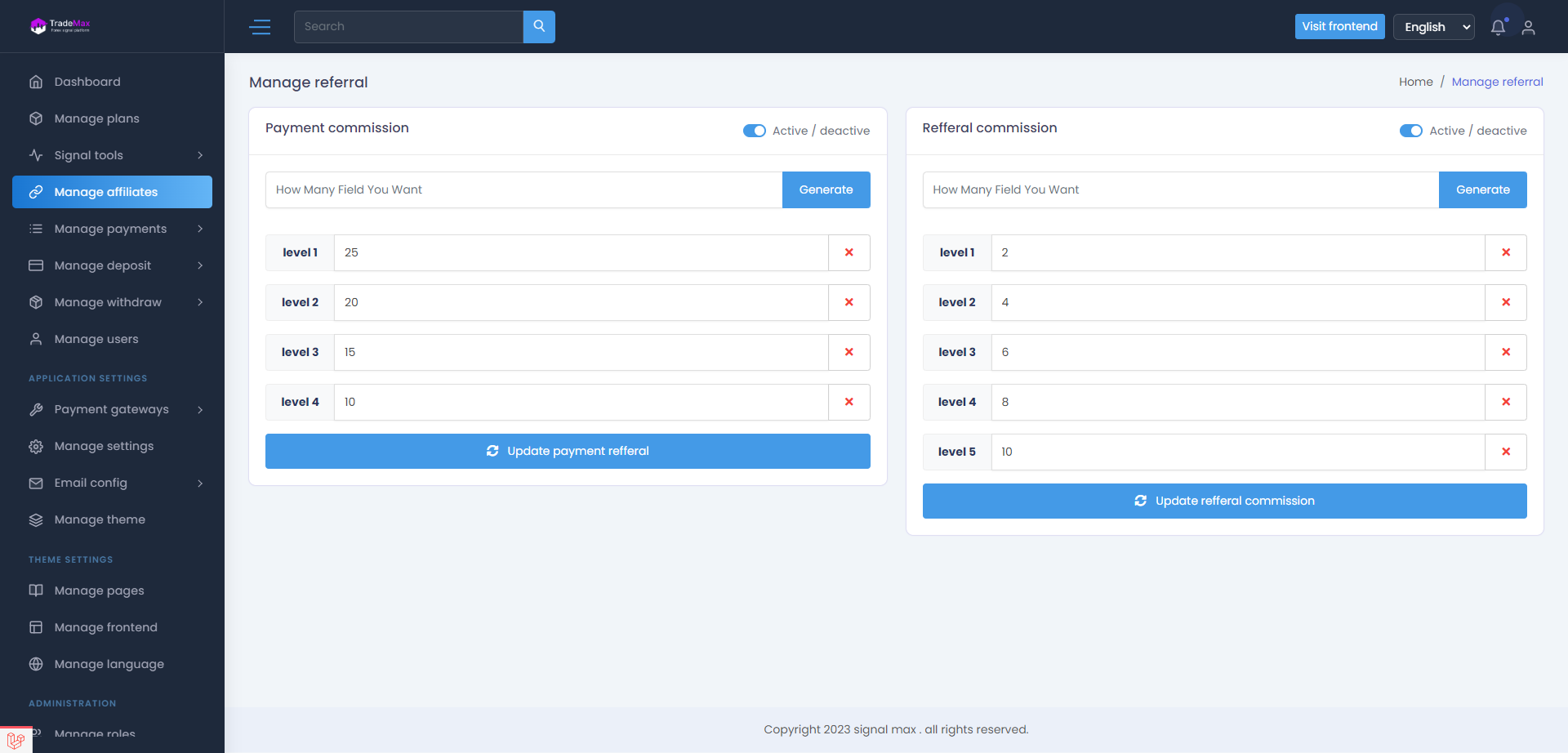The image size is (1568, 753).
Task: Remove referral commission level 2 row
Action: (x=1506, y=302)
